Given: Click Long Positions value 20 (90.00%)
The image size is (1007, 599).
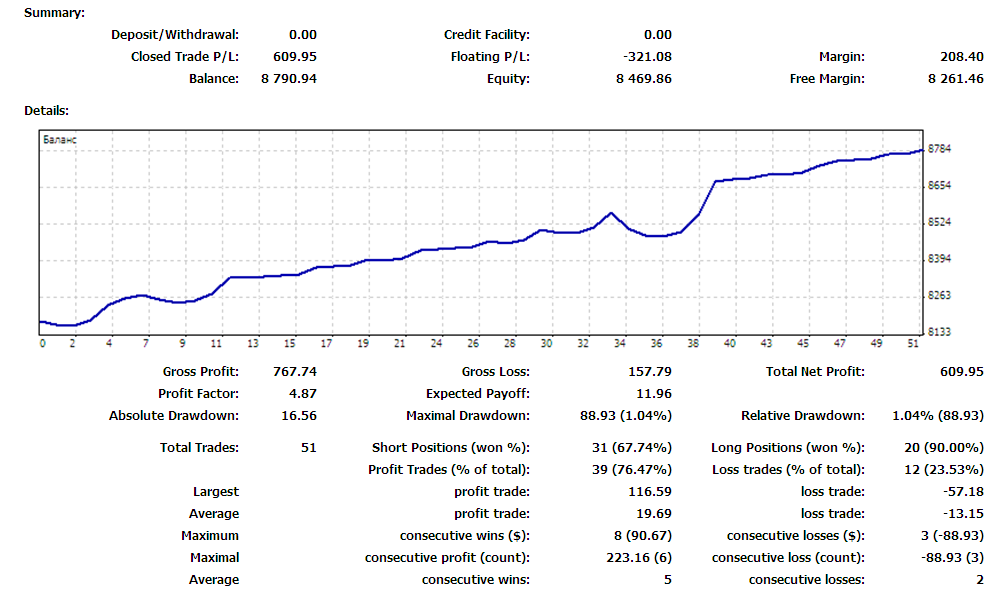Looking at the screenshot, I should 943,447.
